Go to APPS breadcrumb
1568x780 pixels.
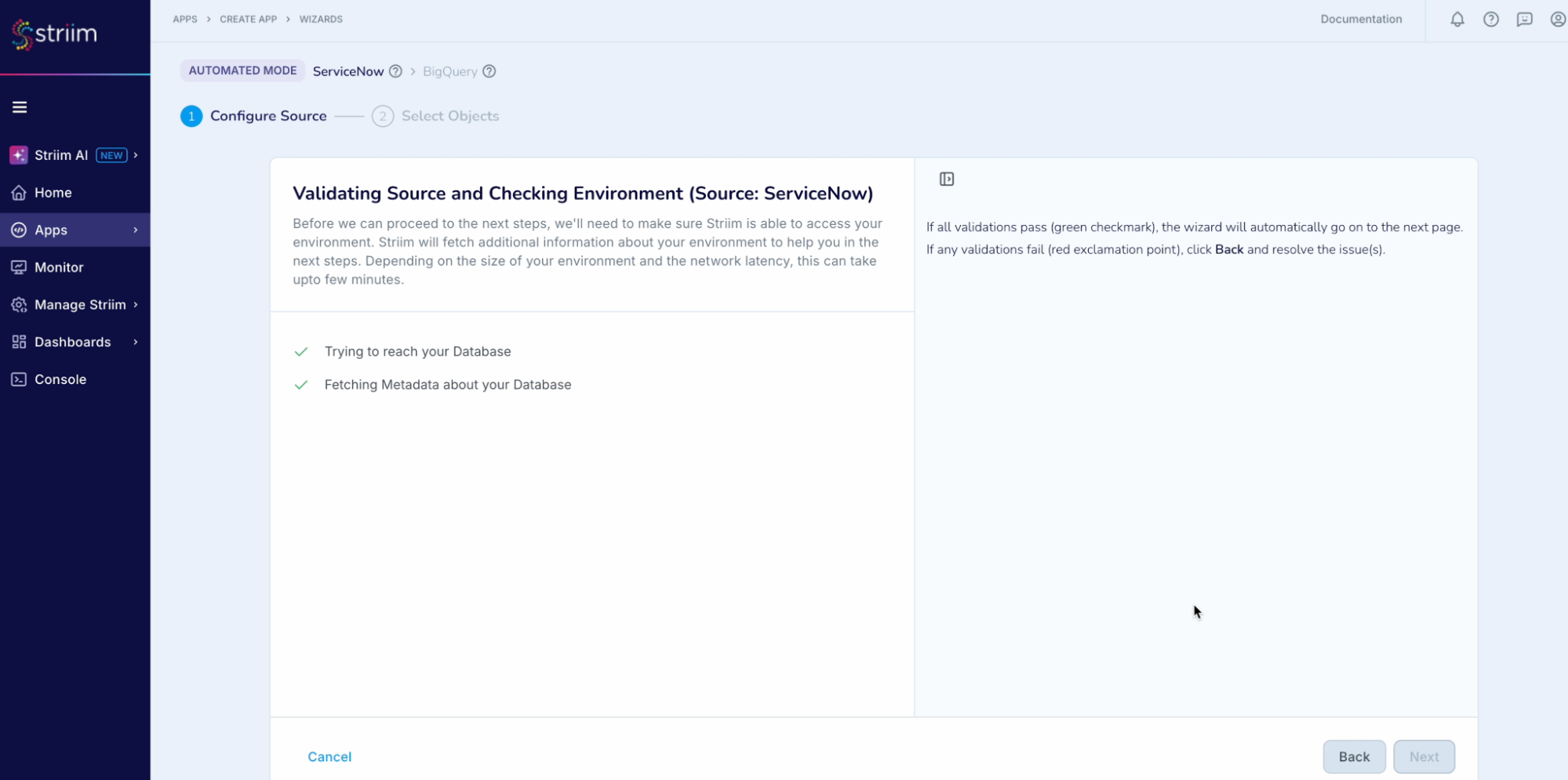[x=185, y=20]
